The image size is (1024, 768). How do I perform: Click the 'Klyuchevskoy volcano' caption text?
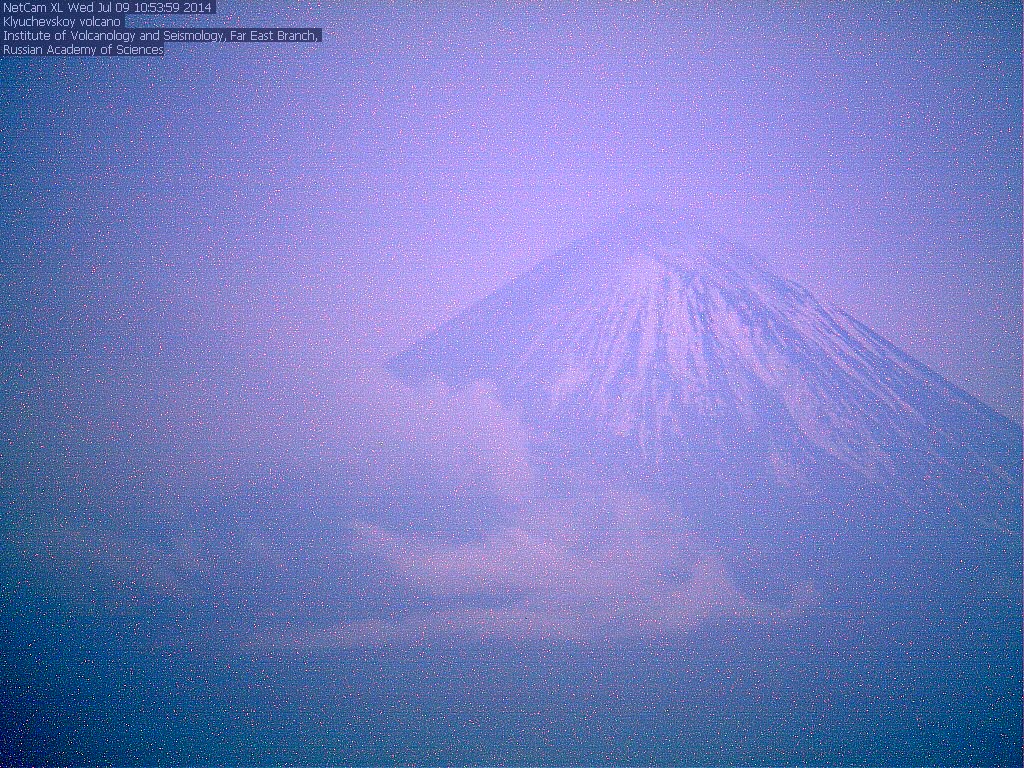62,22
